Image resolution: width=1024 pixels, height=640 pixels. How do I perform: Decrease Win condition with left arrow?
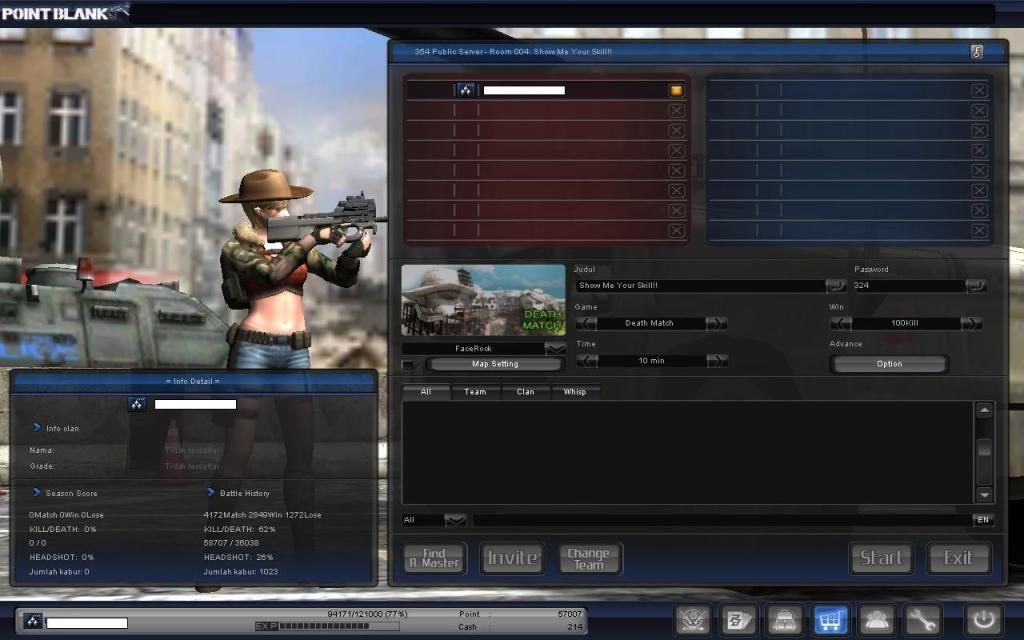tap(841, 323)
